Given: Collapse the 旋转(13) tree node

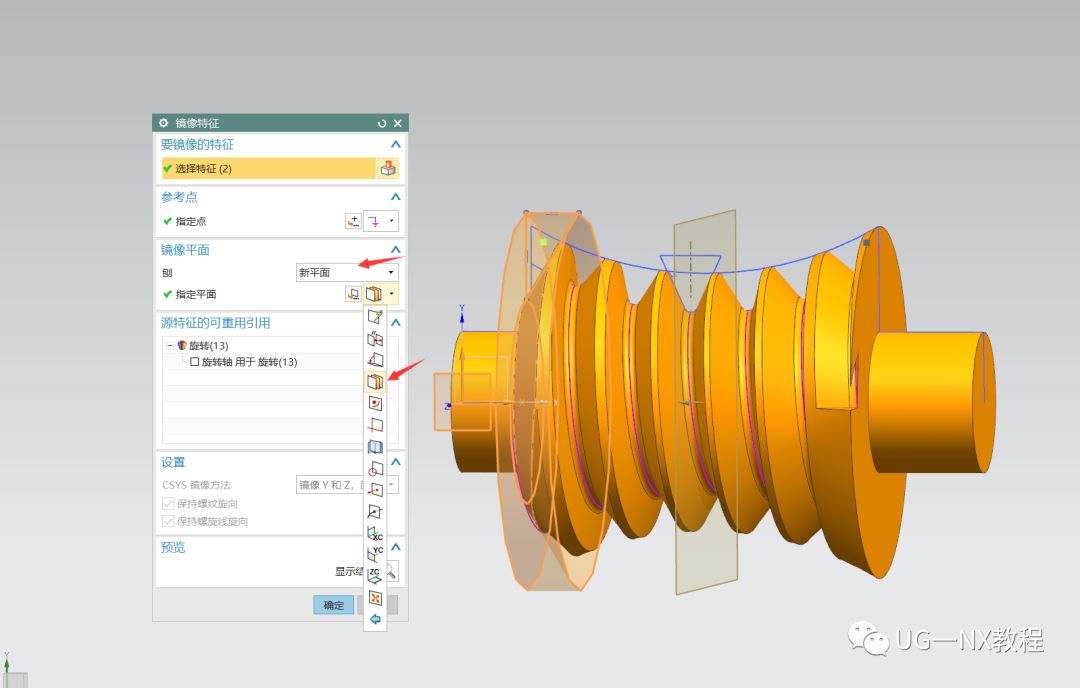Looking at the screenshot, I should [x=170, y=345].
